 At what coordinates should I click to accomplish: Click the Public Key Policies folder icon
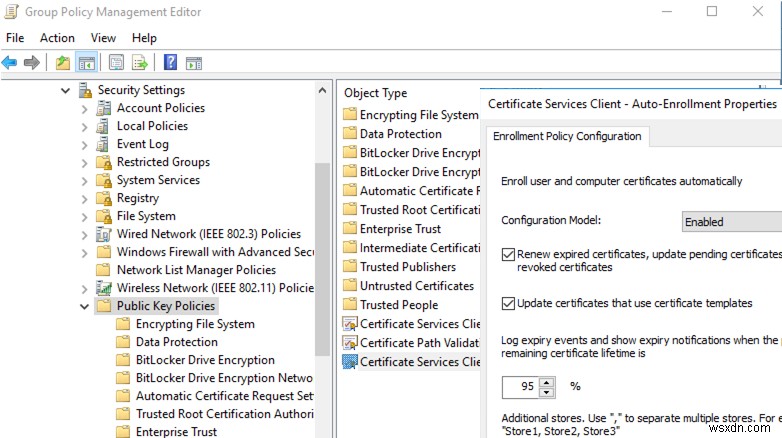tap(103, 306)
